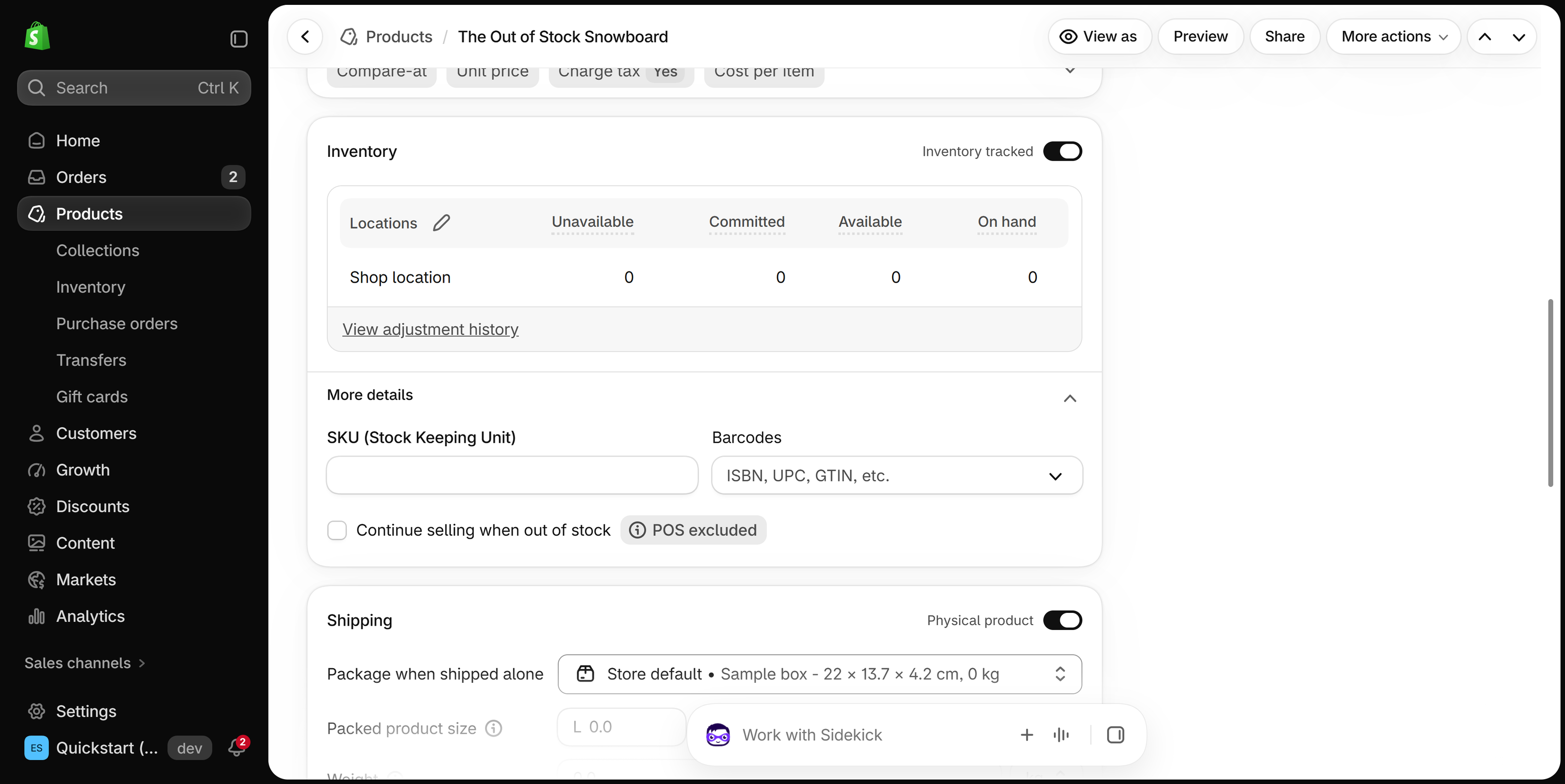Click the Products breadcrumb link
This screenshot has height=784, width=1565.
pos(399,37)
